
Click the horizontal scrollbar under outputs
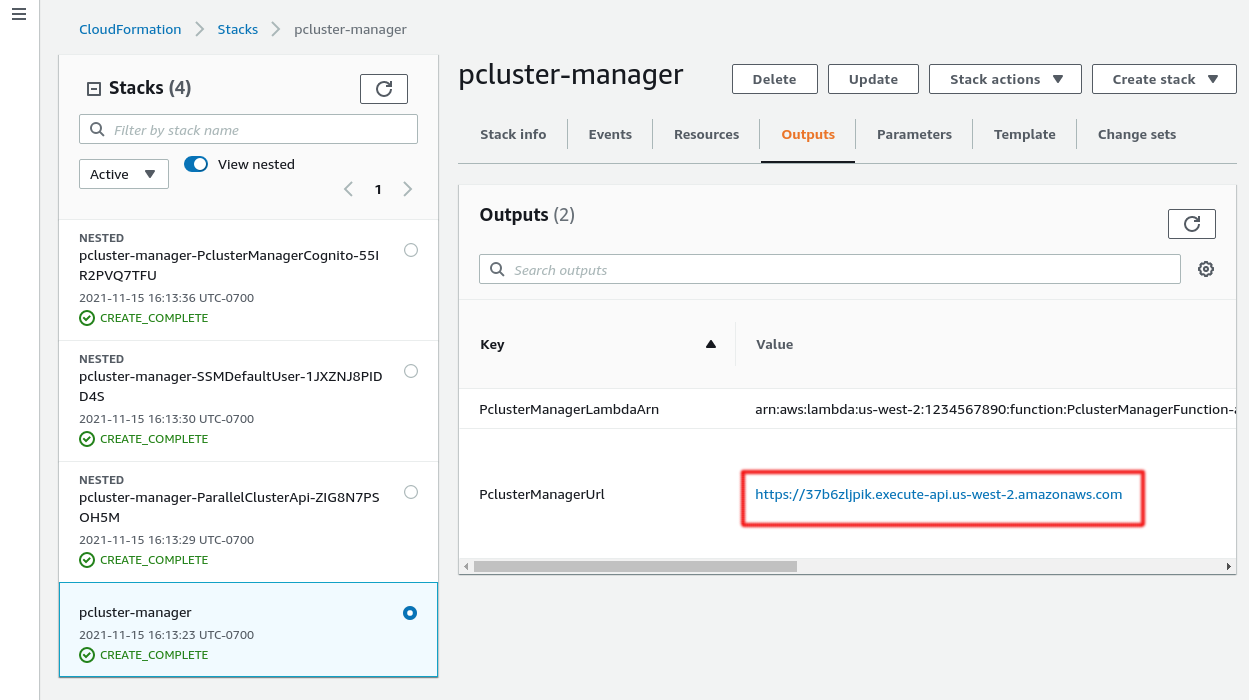635,566
